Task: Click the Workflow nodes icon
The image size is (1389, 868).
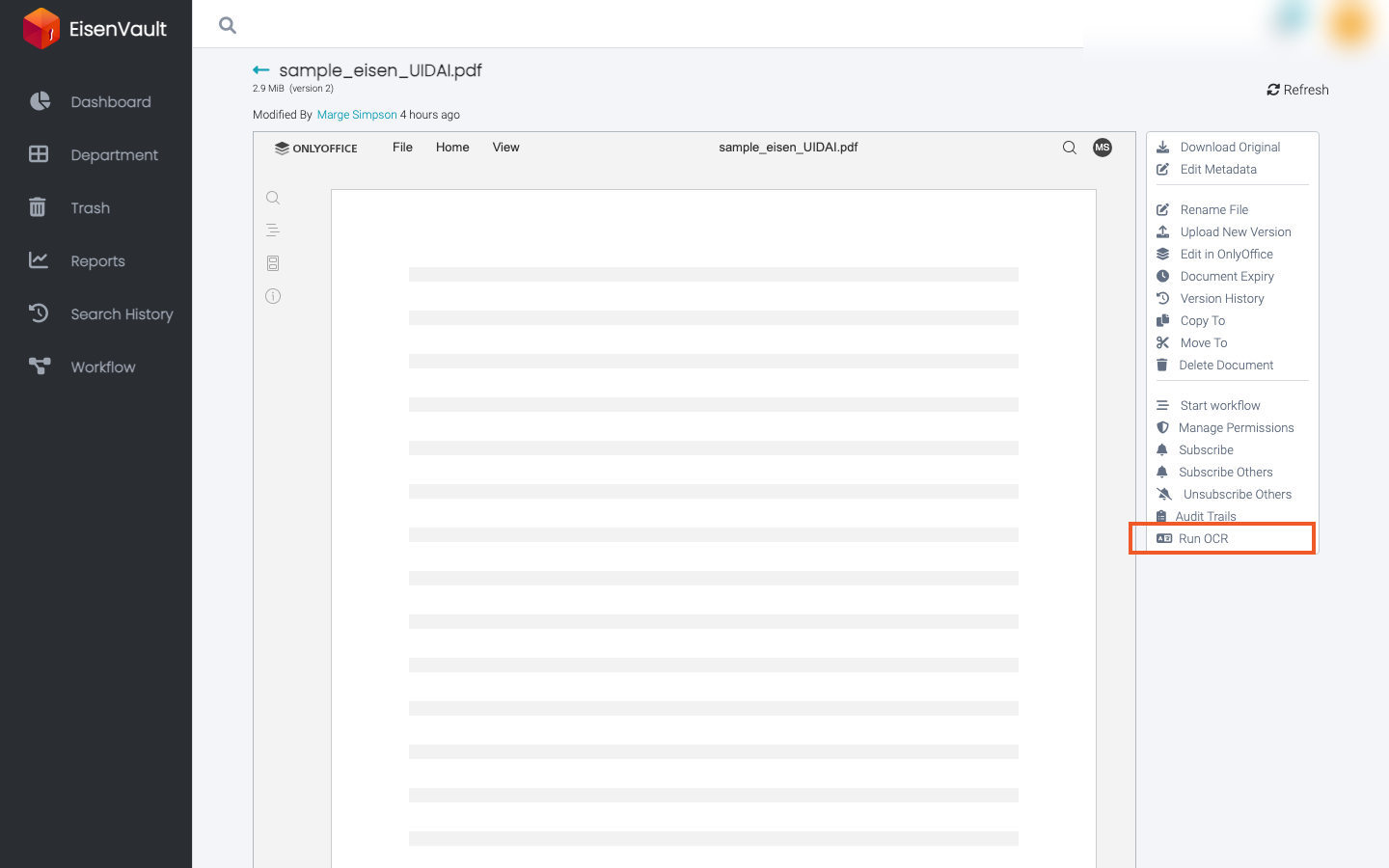Action: (40, 366)
